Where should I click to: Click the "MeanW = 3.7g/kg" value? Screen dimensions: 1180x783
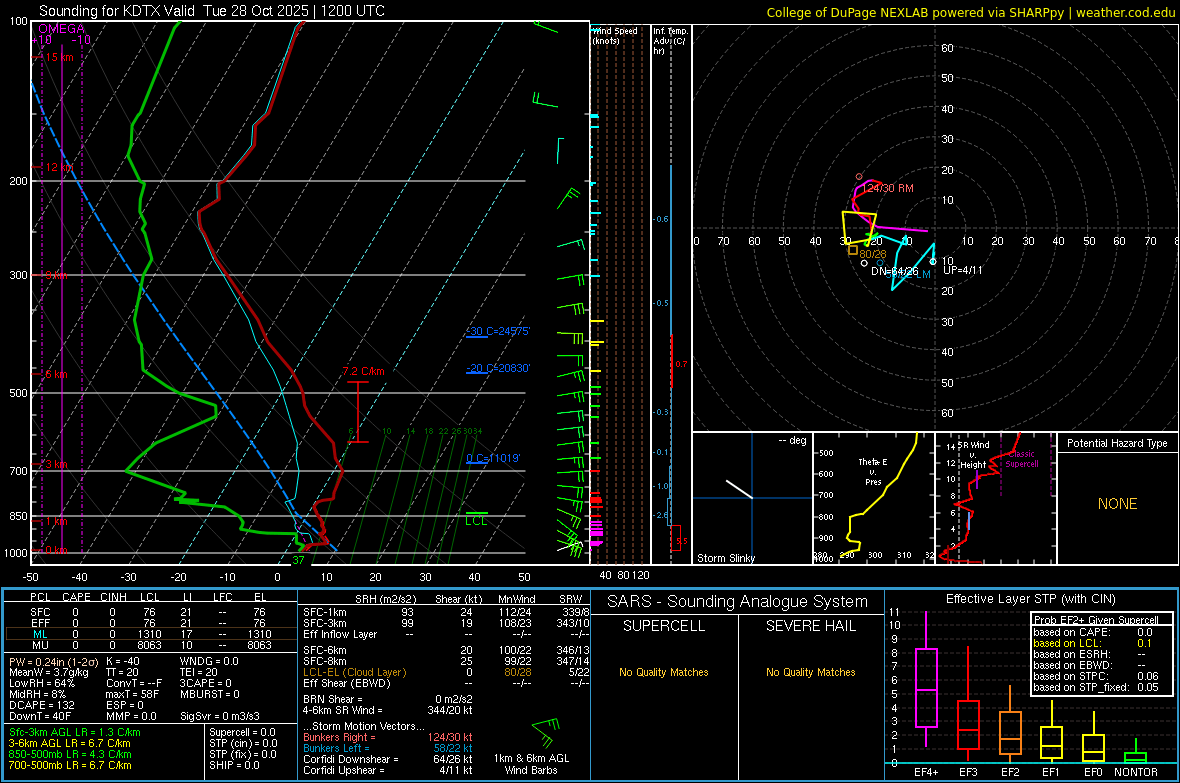48,672
